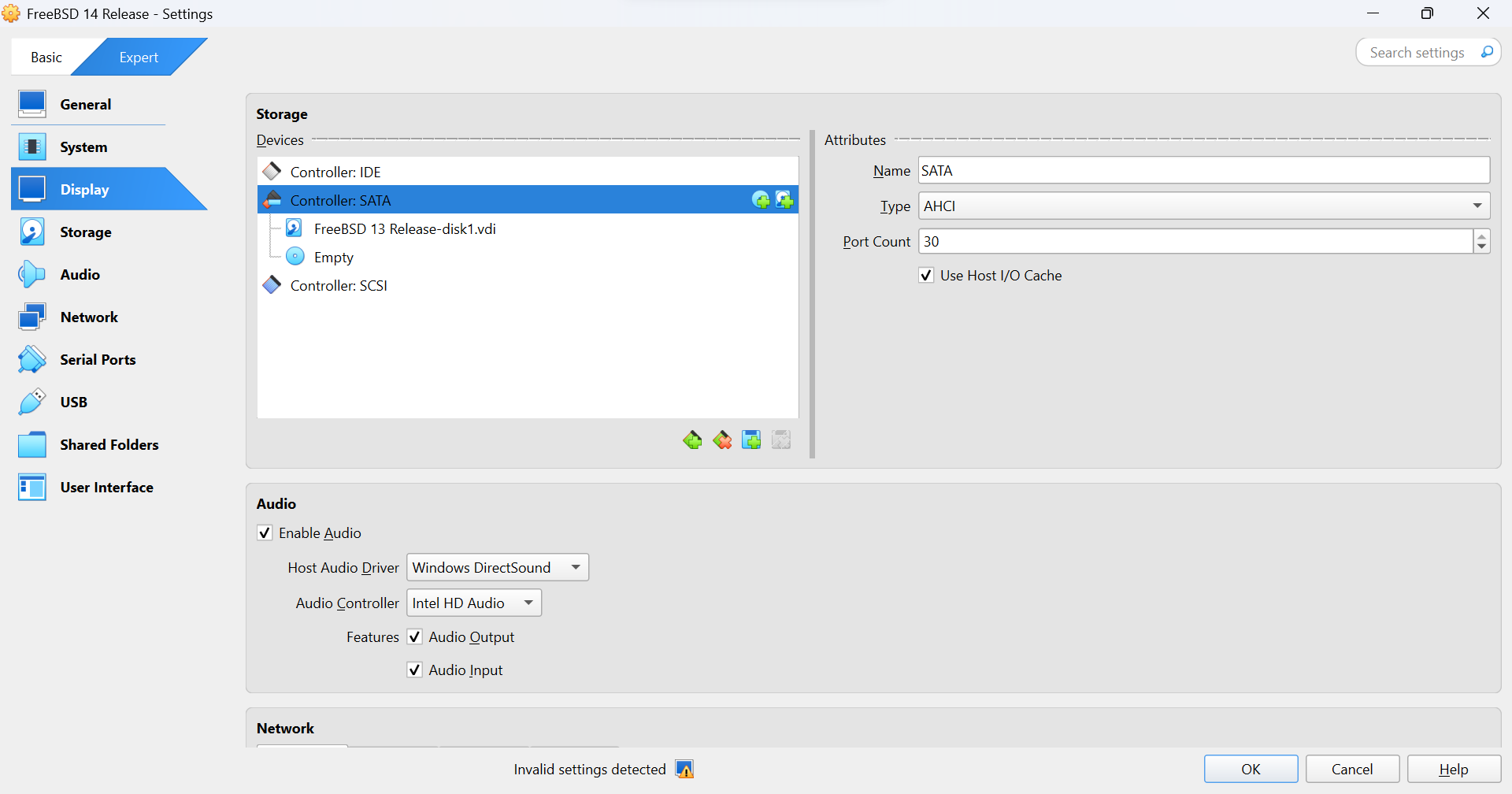Screen dimensions: 1512x794
Task: Click the add attachment icon below devices
Action: pyautogui.click(x=751, y=440)
